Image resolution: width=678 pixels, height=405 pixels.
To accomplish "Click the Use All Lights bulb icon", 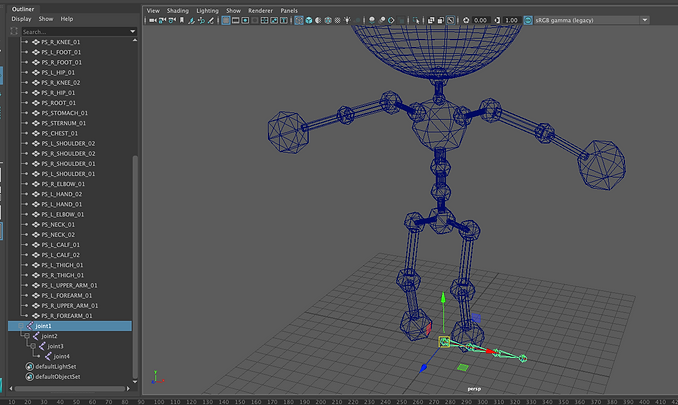I will click(347, 20).
